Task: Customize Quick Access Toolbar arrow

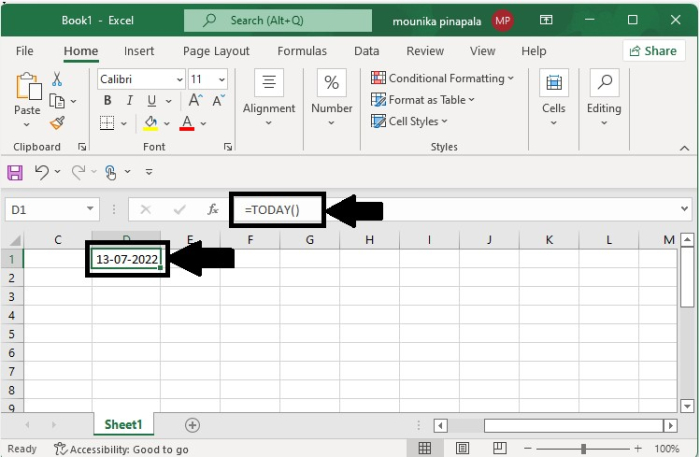Action: (149, 172)
